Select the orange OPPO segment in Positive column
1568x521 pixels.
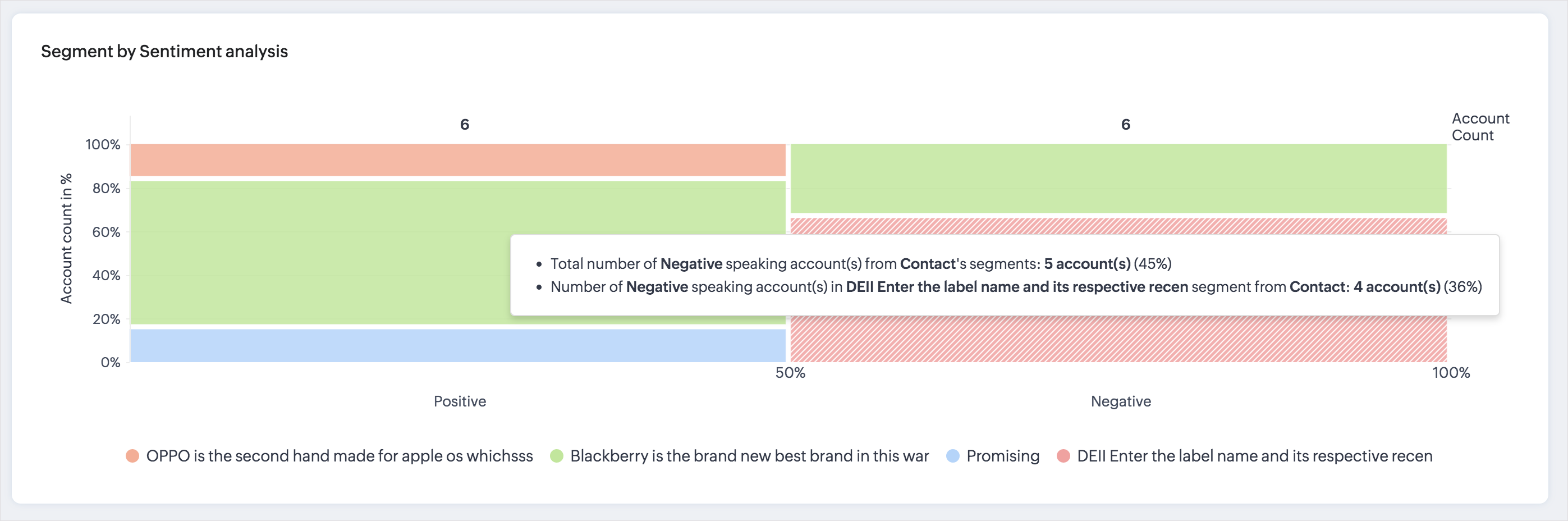(458, 160)
